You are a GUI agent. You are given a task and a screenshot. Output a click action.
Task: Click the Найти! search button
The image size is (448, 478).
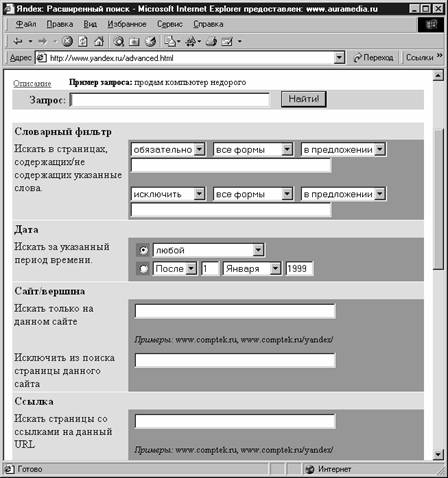[303, 99]
